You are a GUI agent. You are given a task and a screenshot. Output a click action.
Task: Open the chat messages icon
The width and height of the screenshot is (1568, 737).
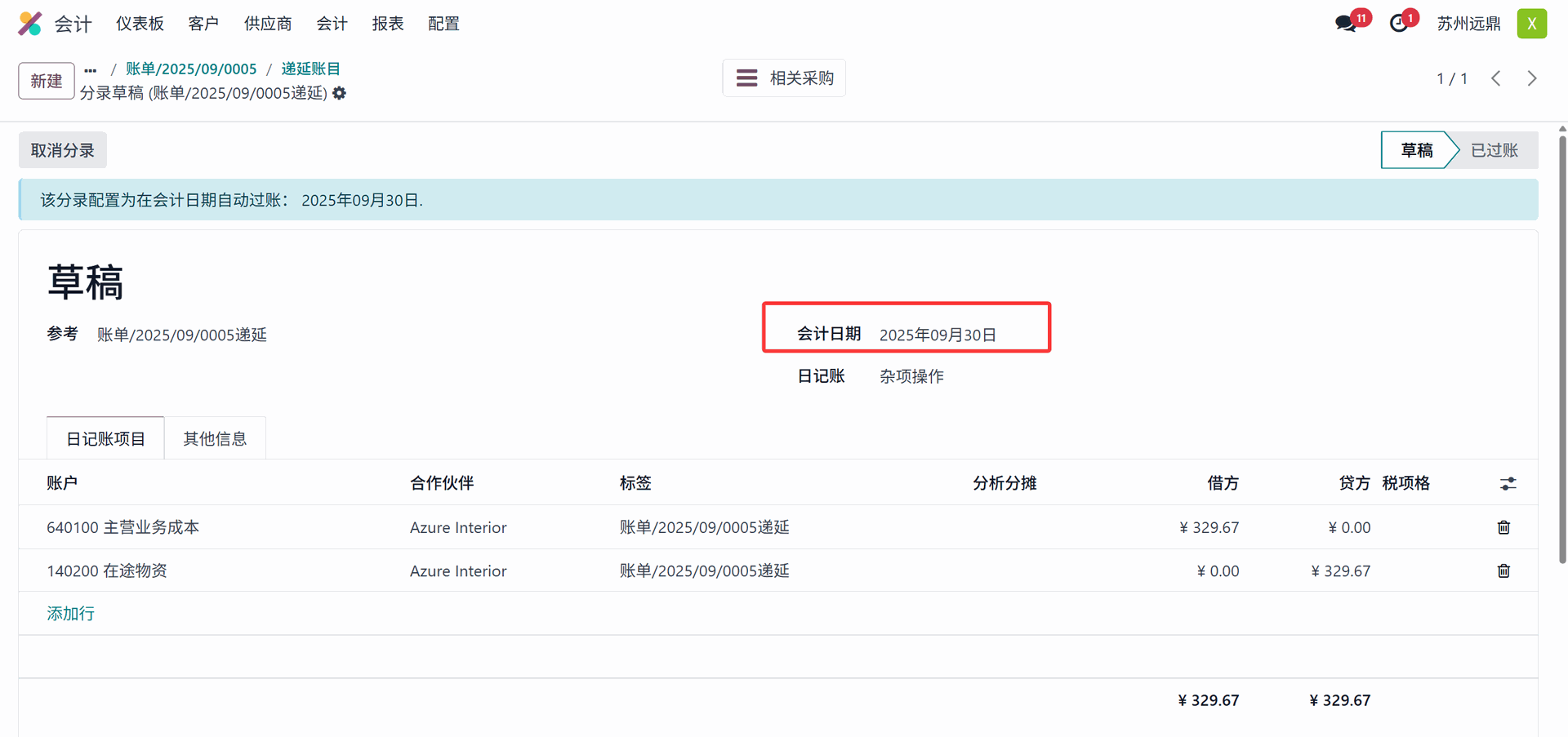(1346, 24)
